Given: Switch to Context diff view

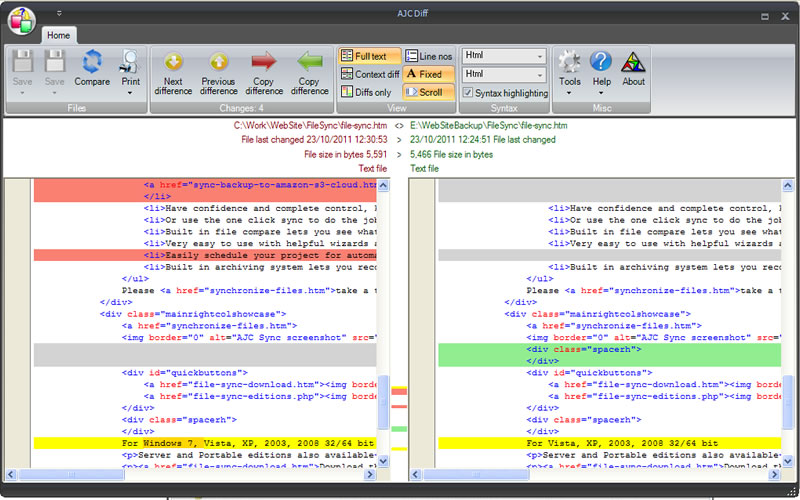Looking at the screenshot, I should pyautogui.click(x=370, y=74).
